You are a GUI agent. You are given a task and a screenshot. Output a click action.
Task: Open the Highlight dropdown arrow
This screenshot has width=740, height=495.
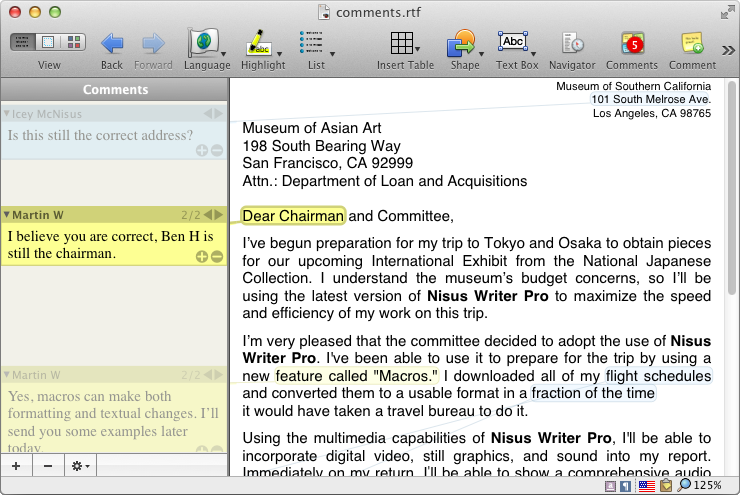[x=279, y=54]
